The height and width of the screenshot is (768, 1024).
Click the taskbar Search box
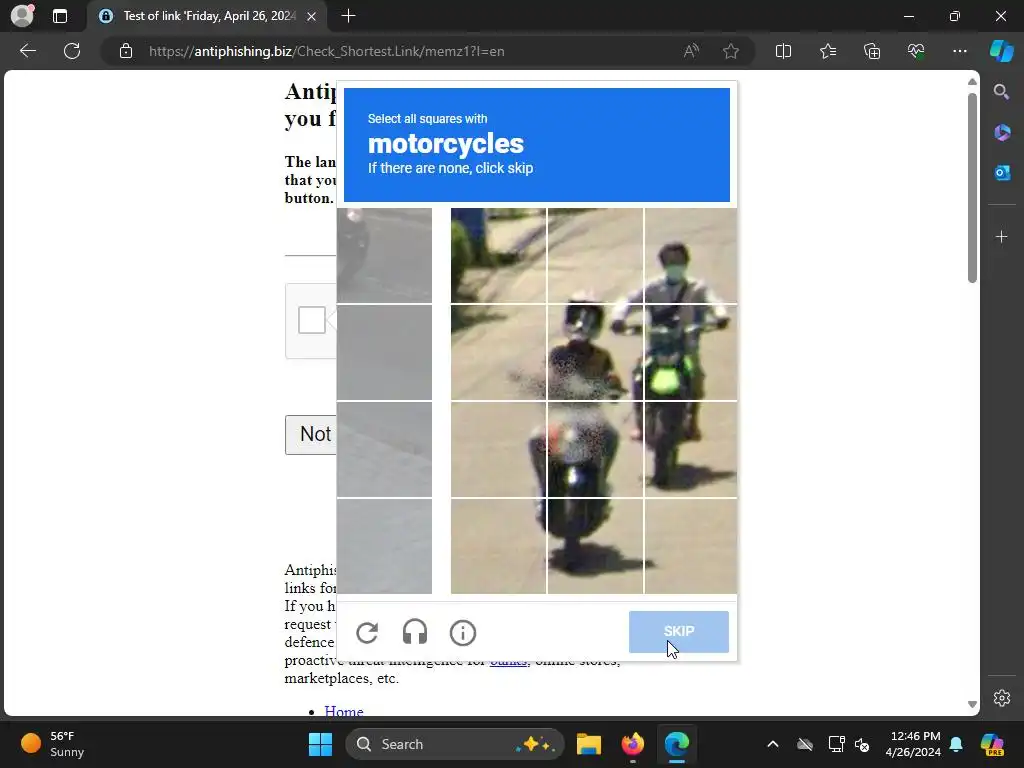455,744
